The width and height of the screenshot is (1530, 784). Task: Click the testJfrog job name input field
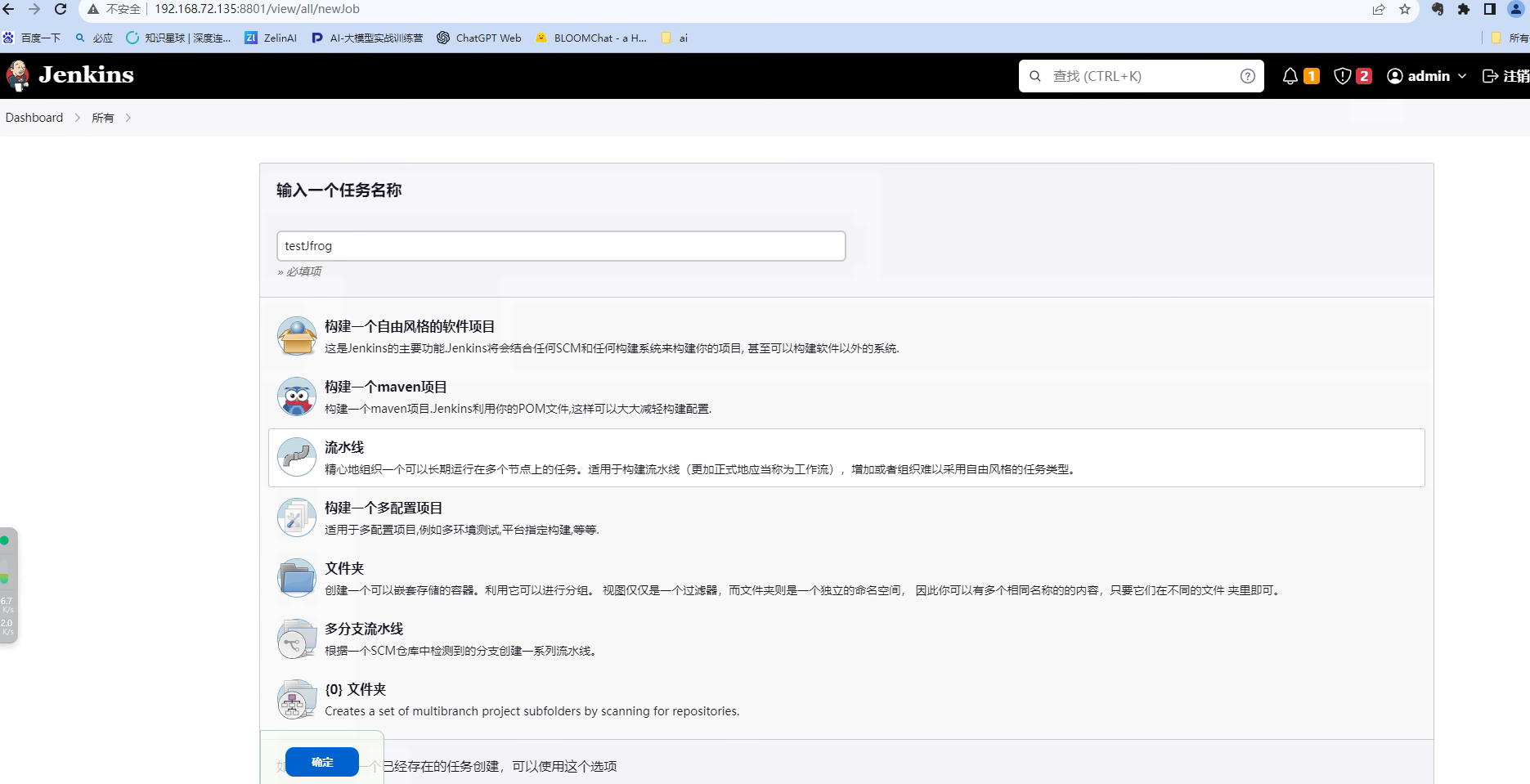coord(560,245)
